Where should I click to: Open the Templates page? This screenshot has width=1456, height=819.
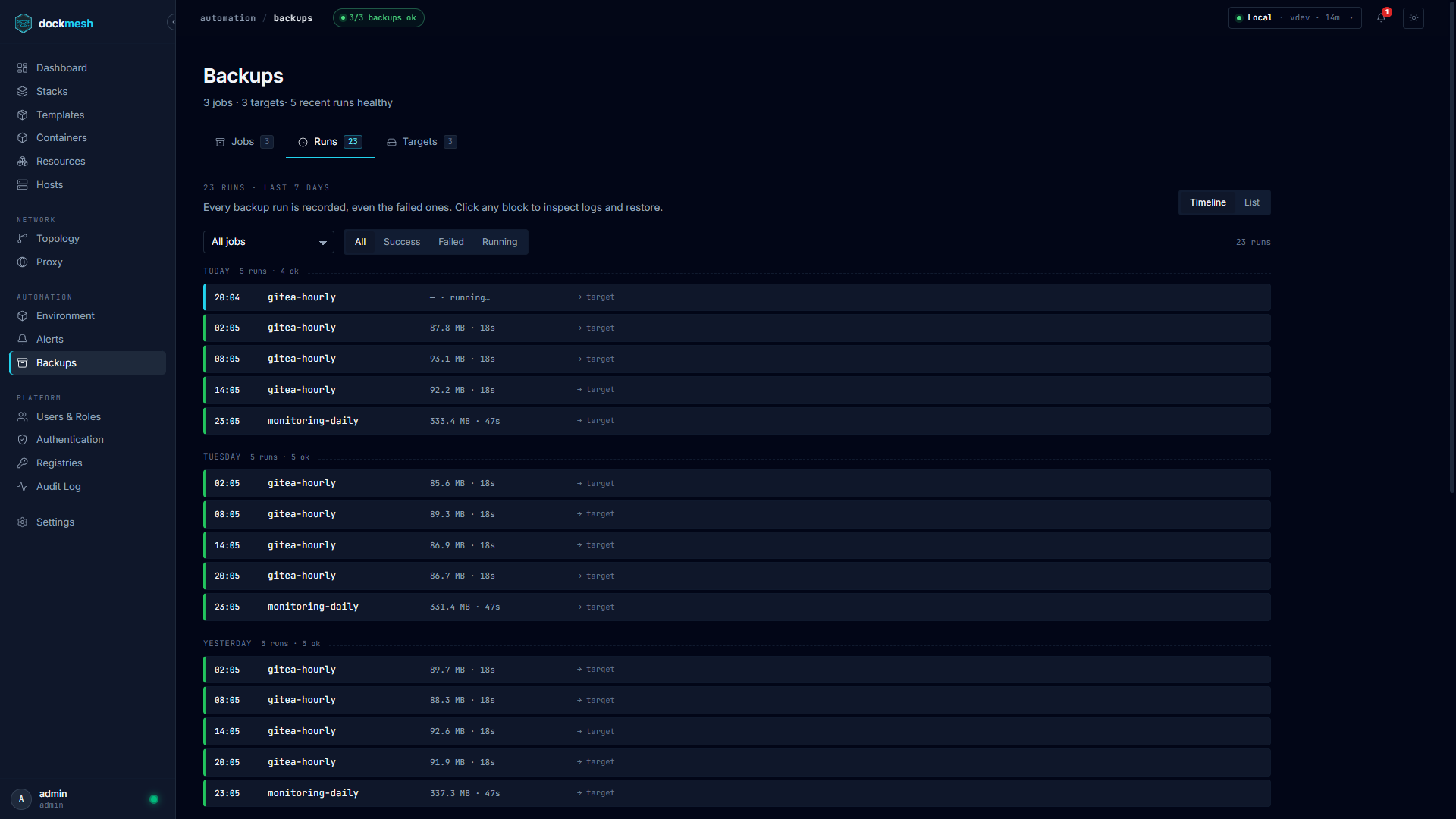[x=87, y=115]
